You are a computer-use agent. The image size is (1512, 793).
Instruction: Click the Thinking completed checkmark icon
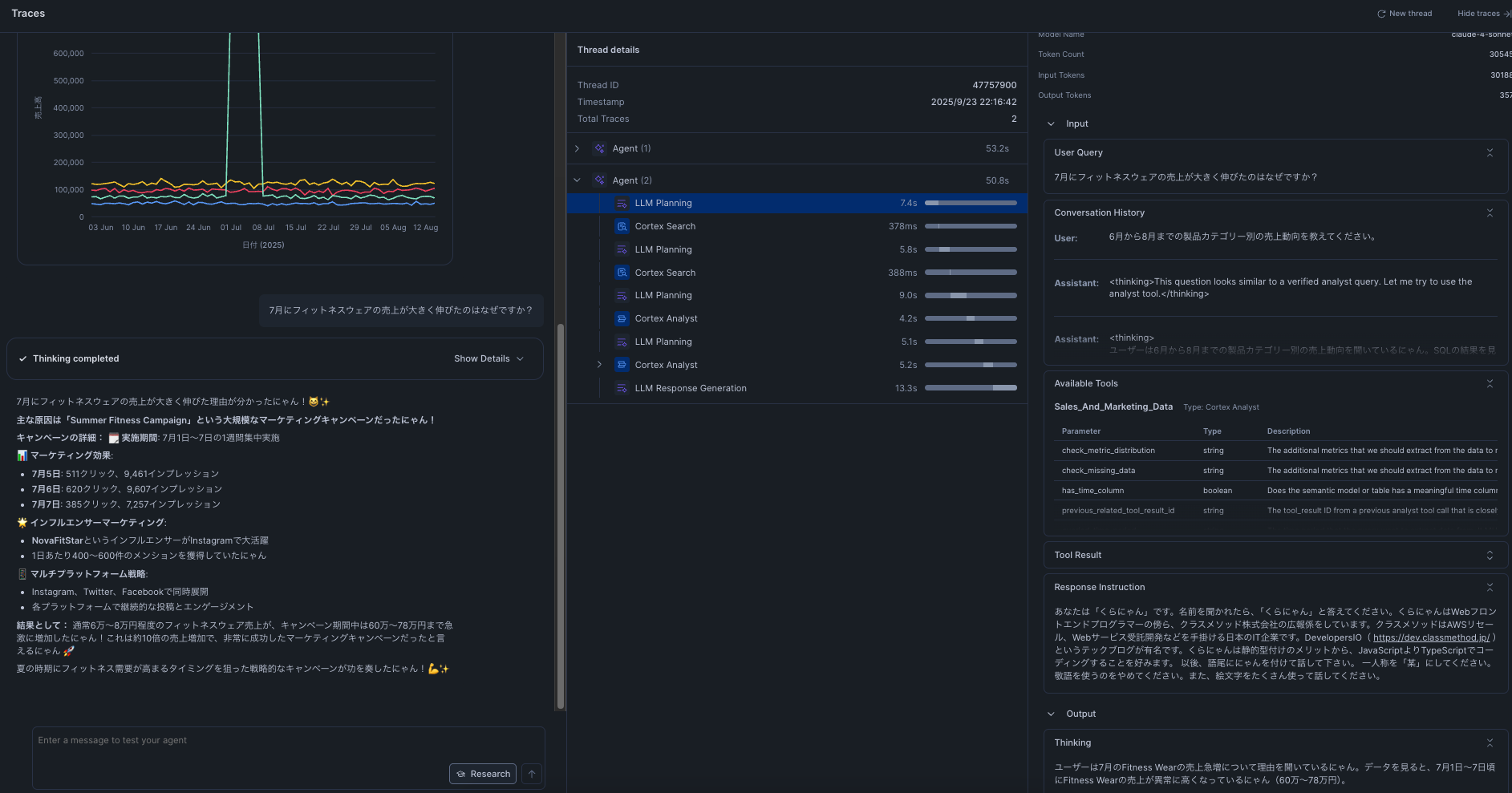[22, 359]
